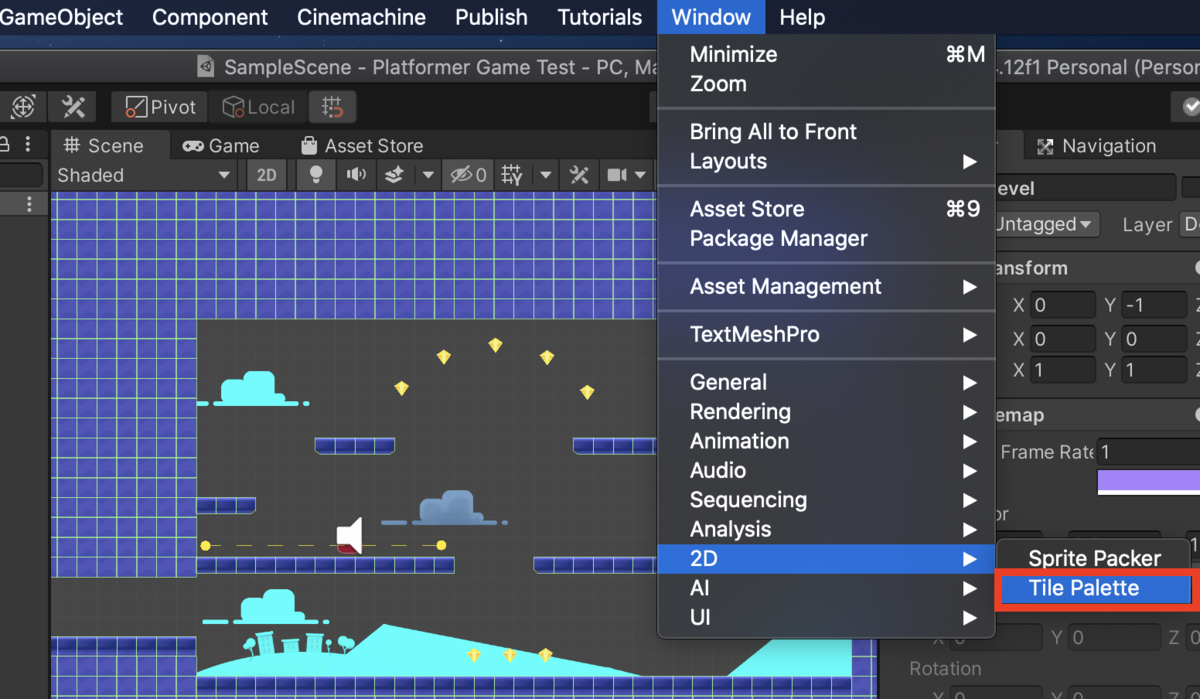Open Asset Store from Window menu
The height and width of the screenshot is (699, 1200).
(x=826, y=209)
